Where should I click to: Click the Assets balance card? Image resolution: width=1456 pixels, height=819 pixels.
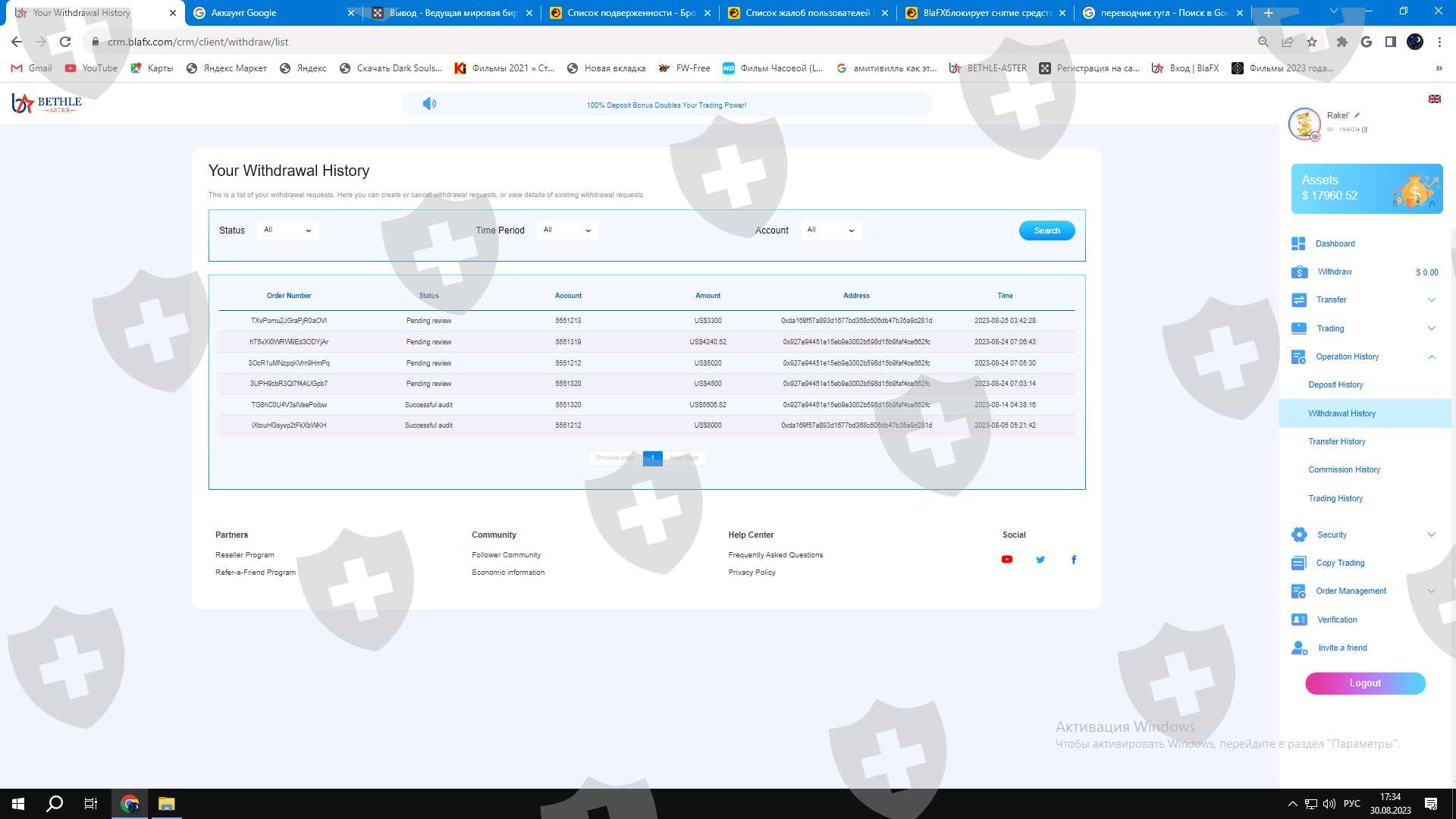tap(1367, 189)
